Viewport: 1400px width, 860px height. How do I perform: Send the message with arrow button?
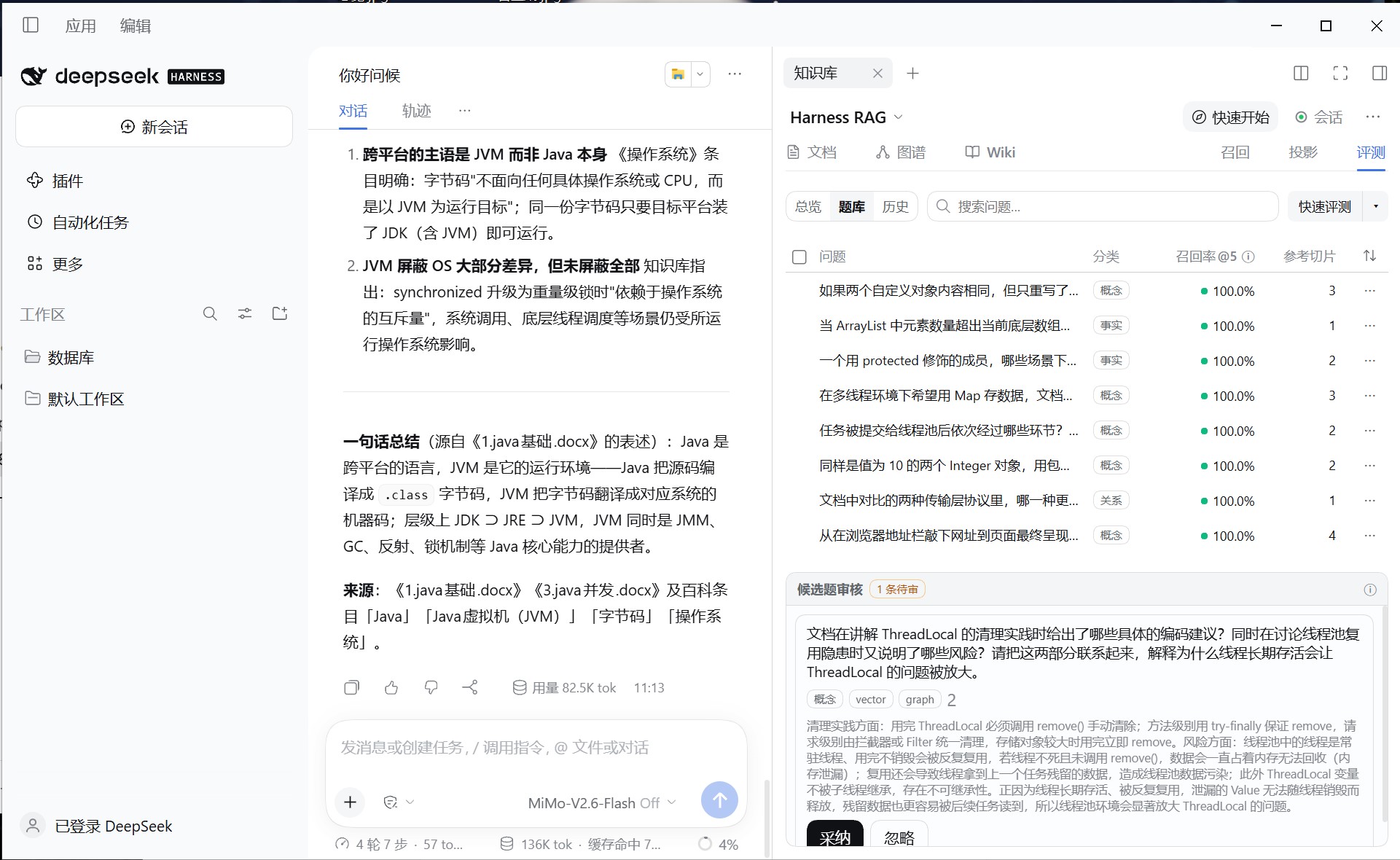tap(719, 800)
